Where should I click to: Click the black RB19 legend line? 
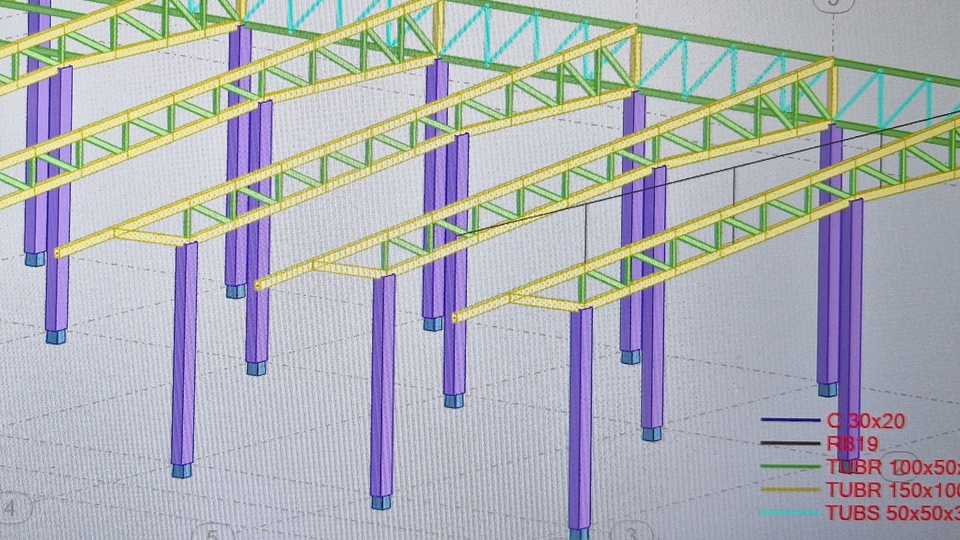(790, 443)
